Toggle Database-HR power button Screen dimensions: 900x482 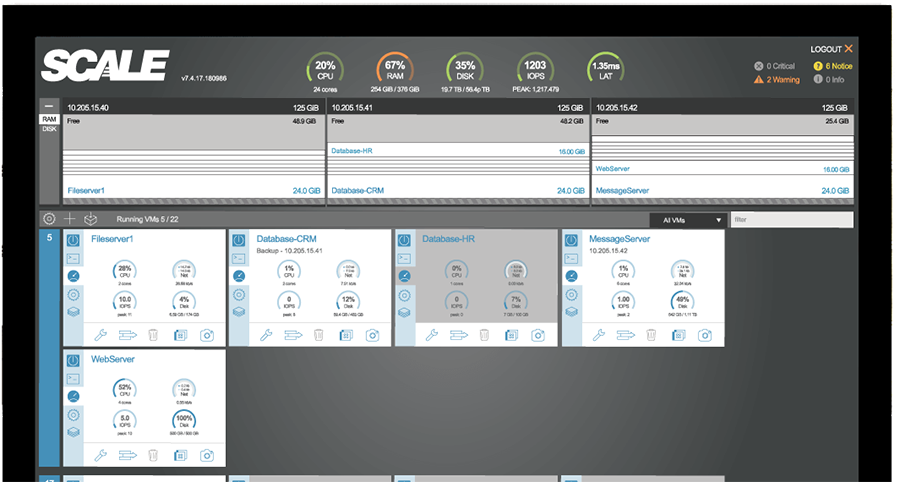(x=405, y=240)
